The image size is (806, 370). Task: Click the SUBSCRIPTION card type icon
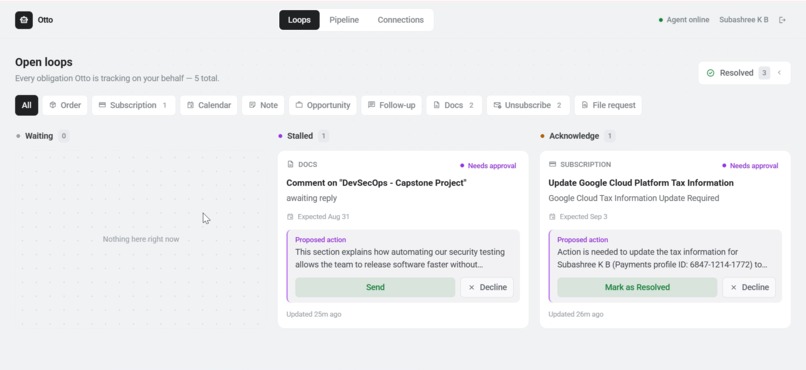click(553, 164)
